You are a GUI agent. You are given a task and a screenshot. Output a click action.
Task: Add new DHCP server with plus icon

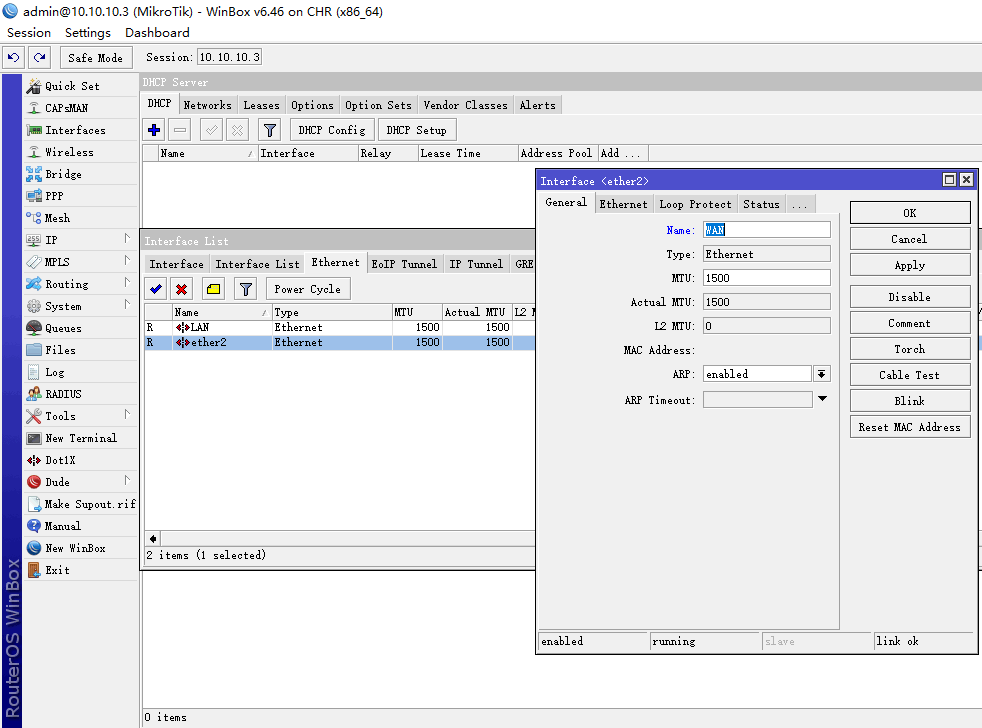(154, 130)
